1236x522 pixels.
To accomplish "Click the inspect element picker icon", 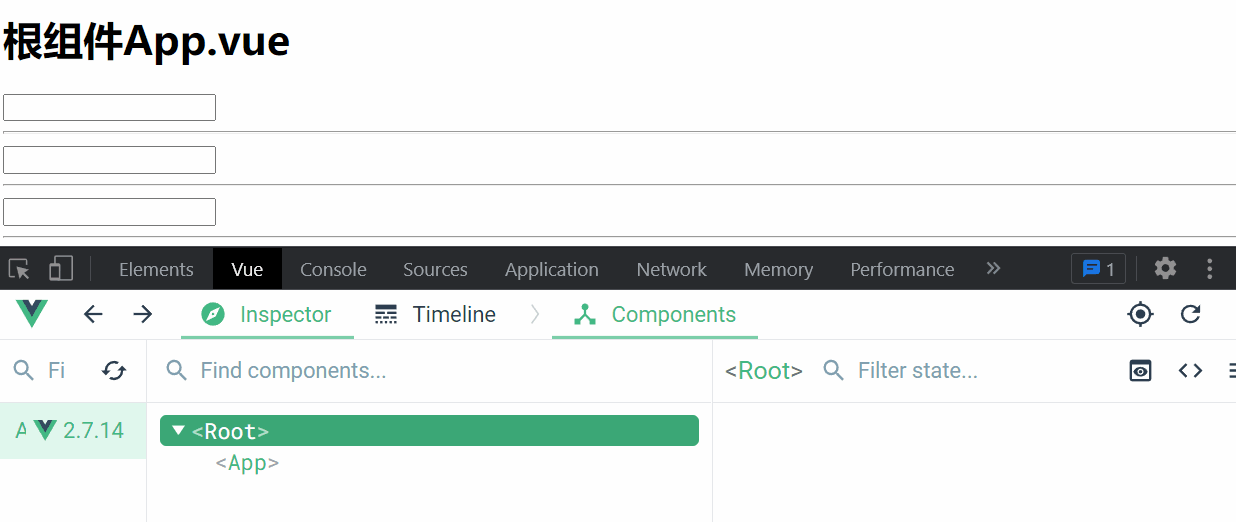I will 19,269.
